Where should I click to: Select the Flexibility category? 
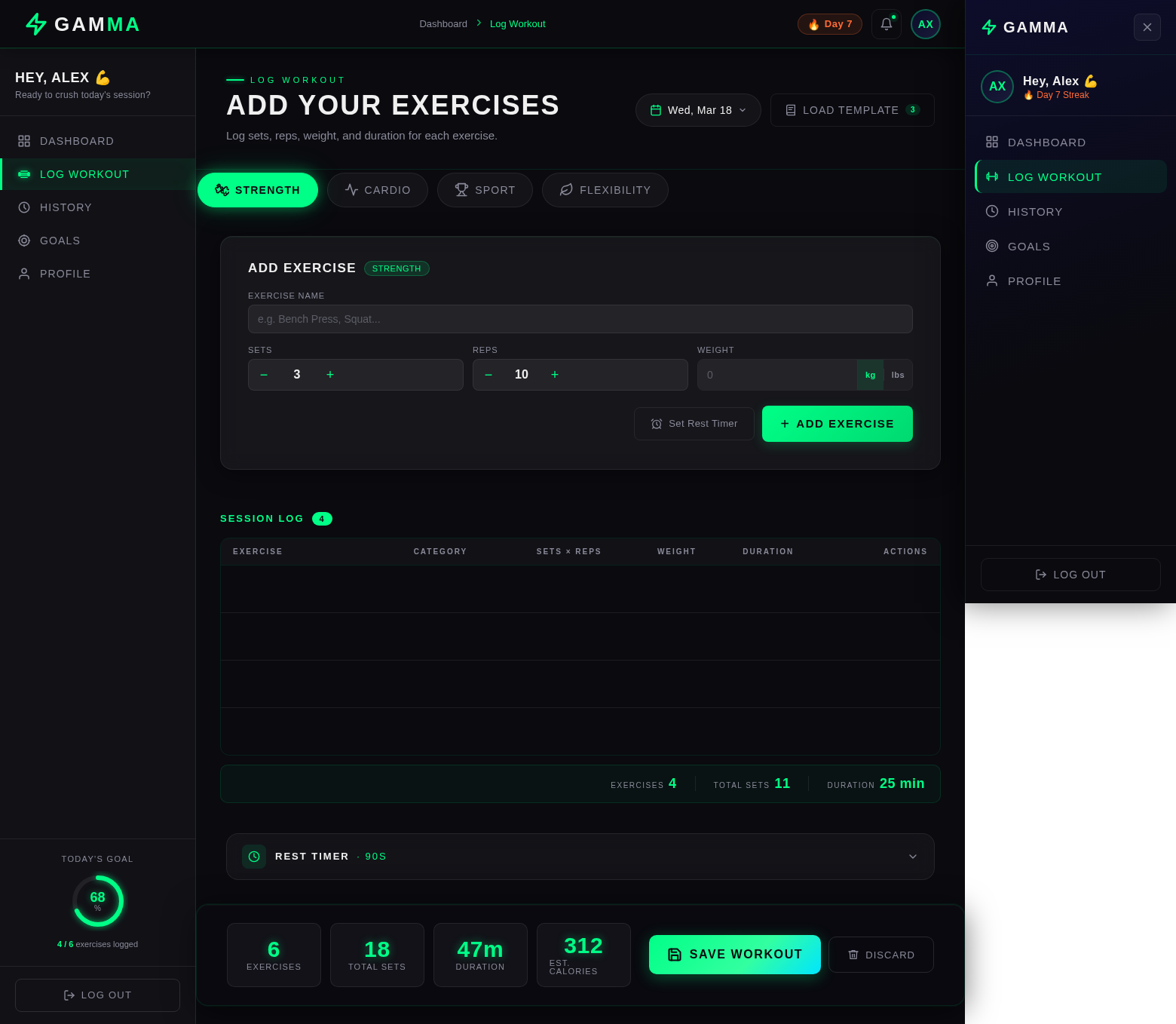pyautogui.click(x=605, y=189)
